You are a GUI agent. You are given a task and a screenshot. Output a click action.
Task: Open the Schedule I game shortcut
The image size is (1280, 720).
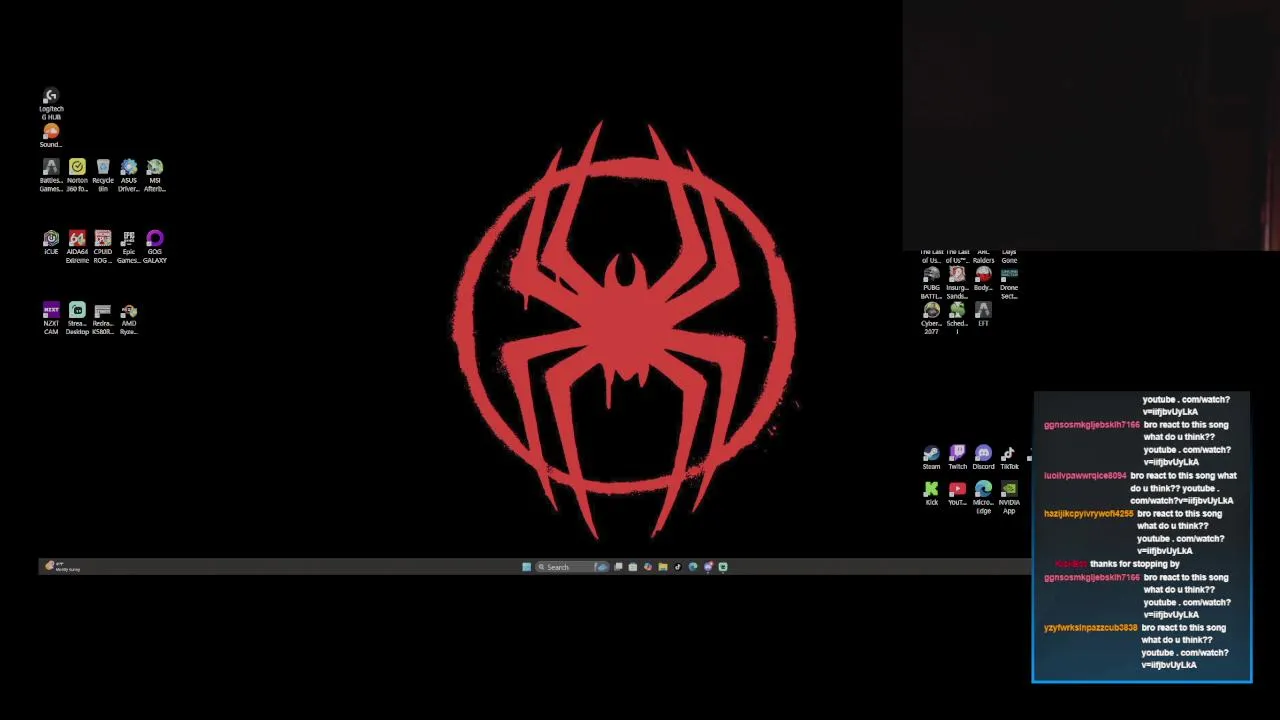[x=957, y=319]
